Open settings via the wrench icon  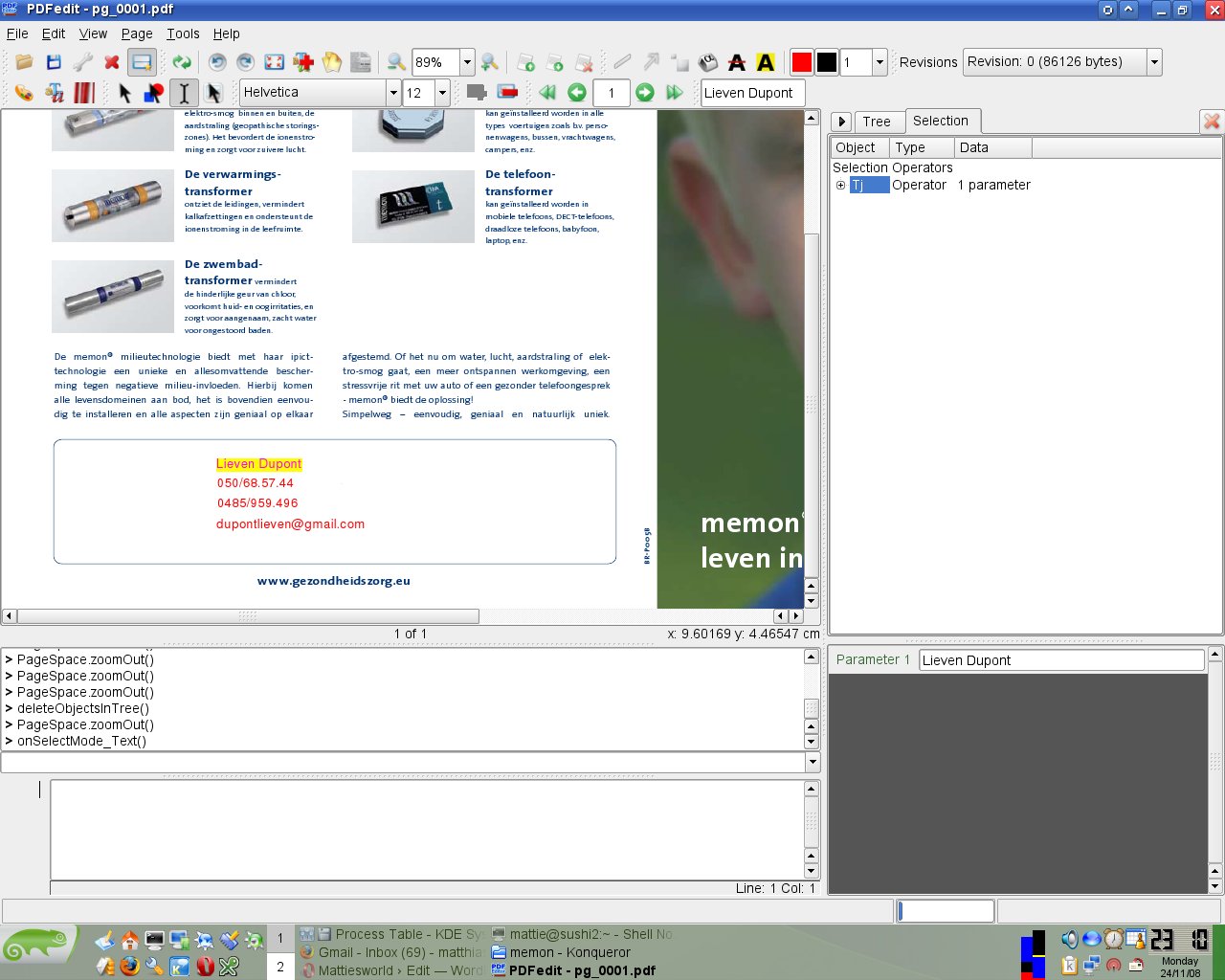click(83, 62)
